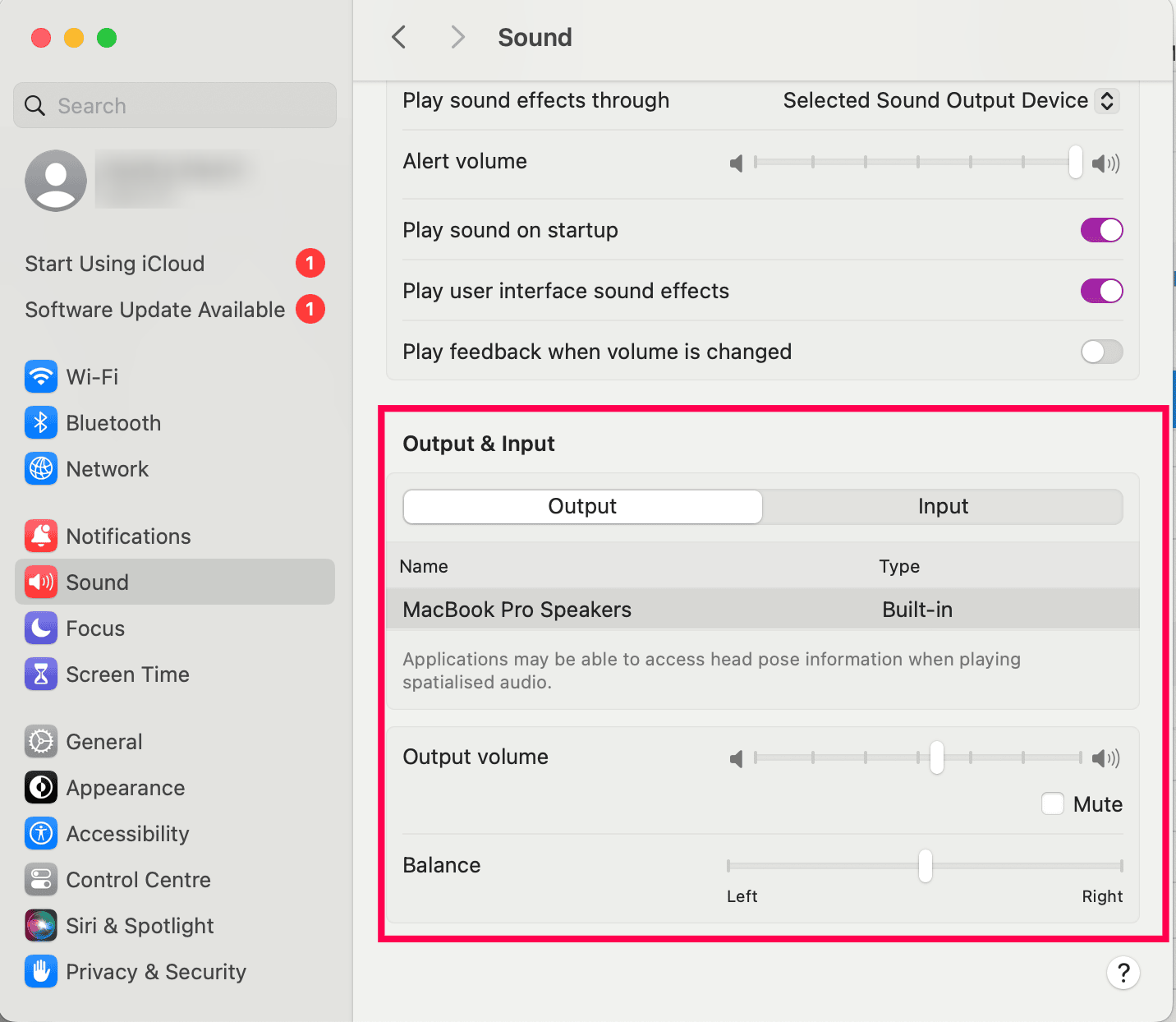The width and height of the screenshot is (1176, 1022).
Task: Open the General settings pane
Action: click(x=175, y=742)
